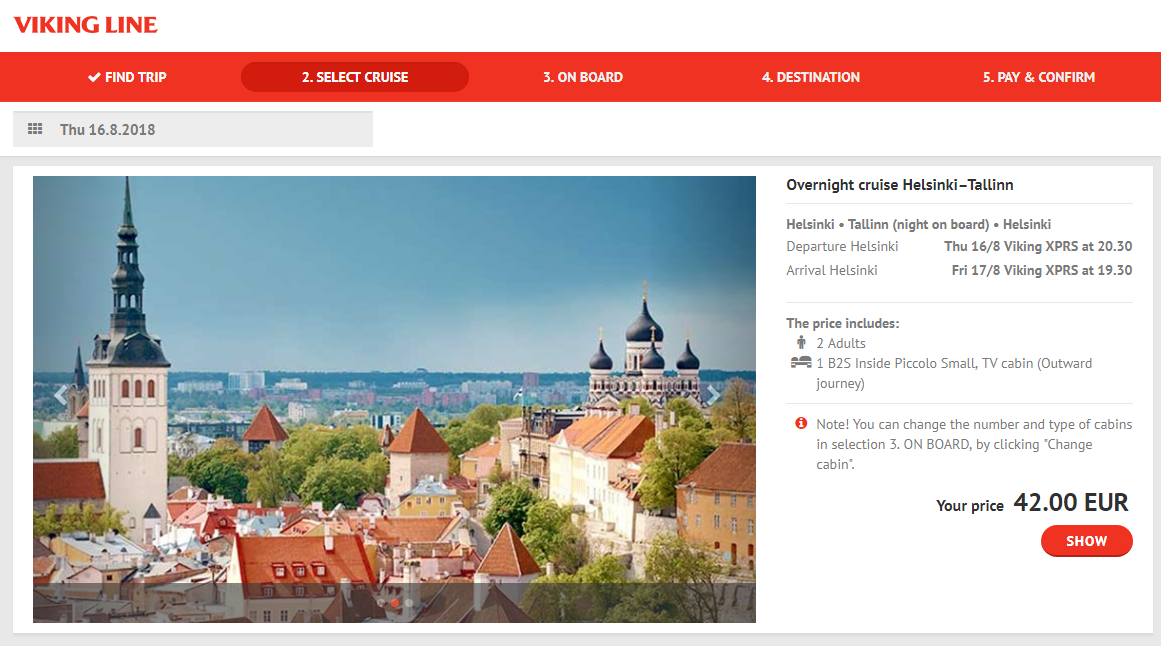Click the calendar grid icon

click(x=35, y=129)
